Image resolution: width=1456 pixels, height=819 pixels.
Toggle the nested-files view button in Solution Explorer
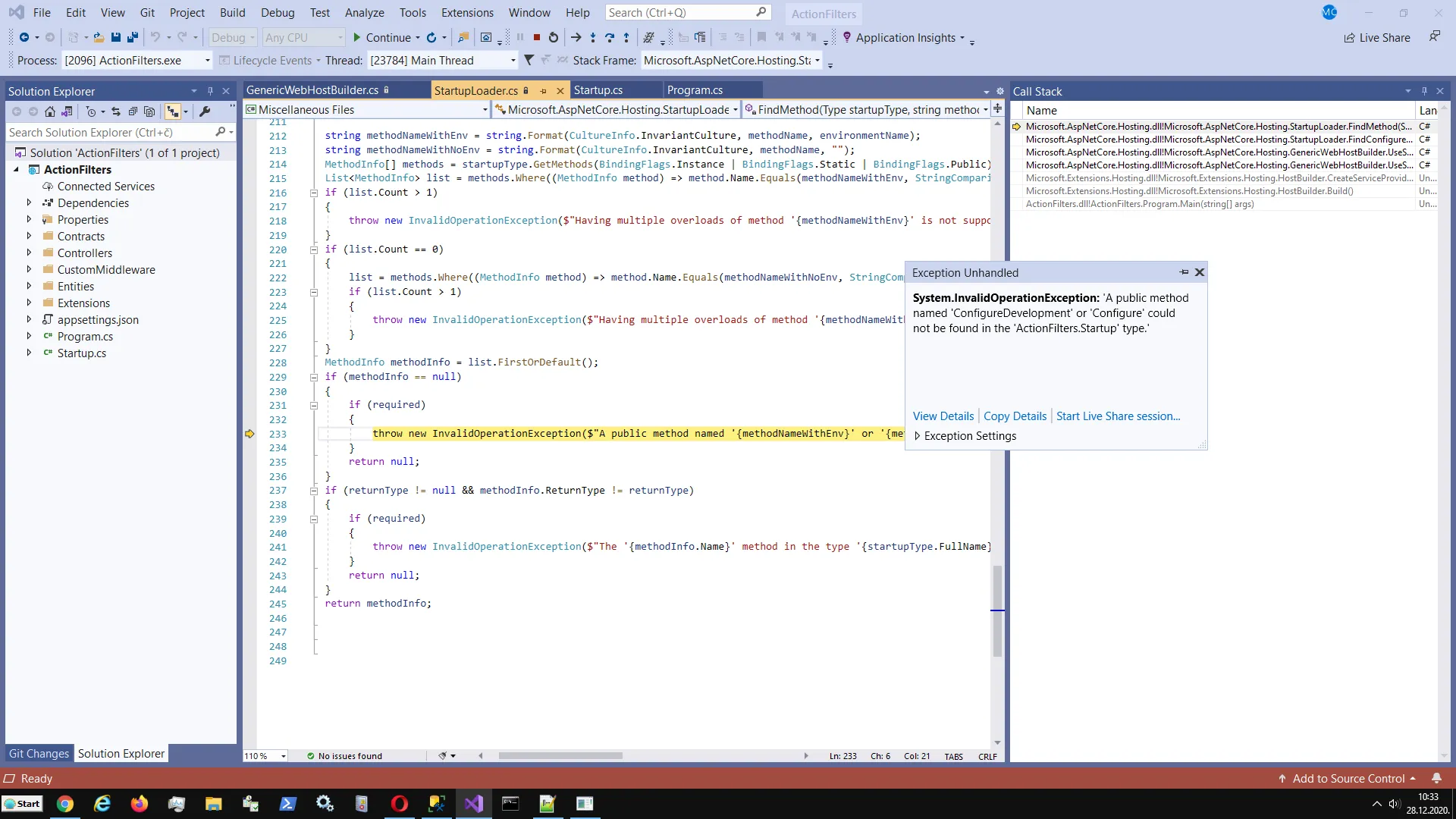coord(173,111)
